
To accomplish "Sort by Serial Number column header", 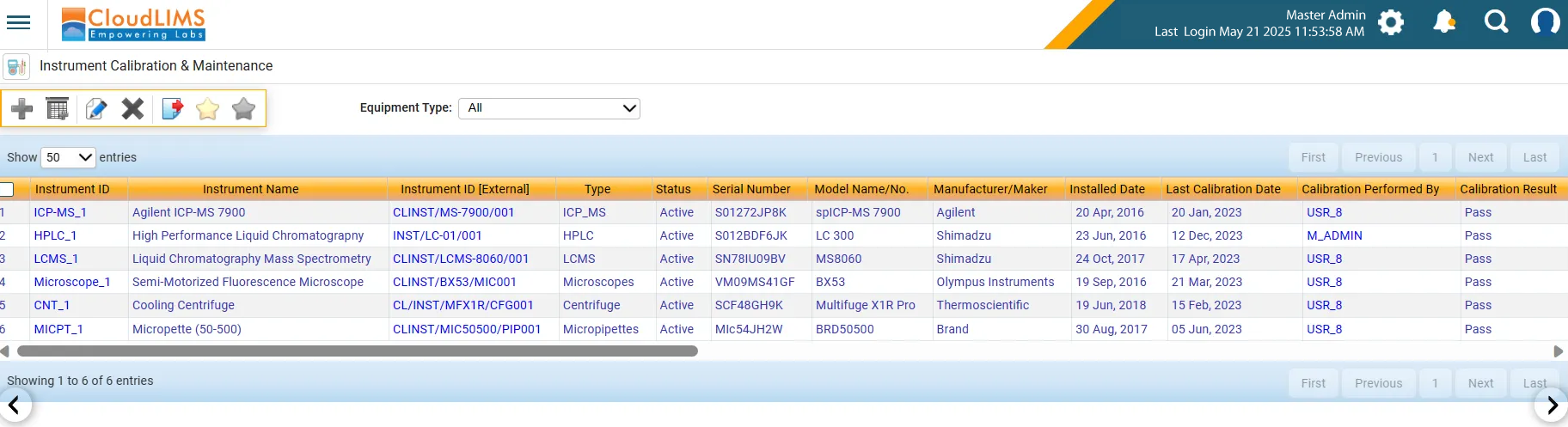I will [x=751, y=189].
